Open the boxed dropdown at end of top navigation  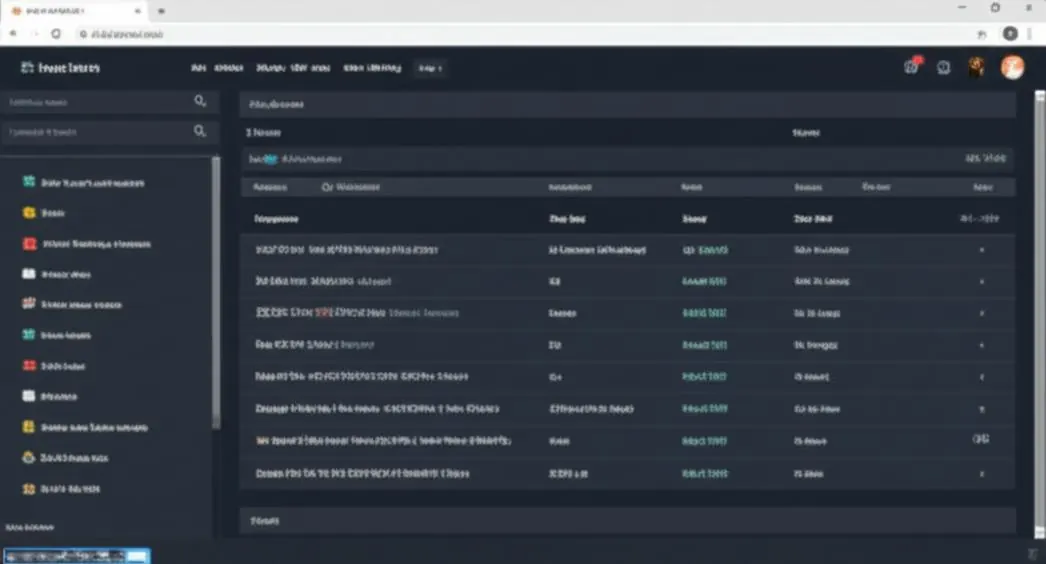tap(430, 67)
